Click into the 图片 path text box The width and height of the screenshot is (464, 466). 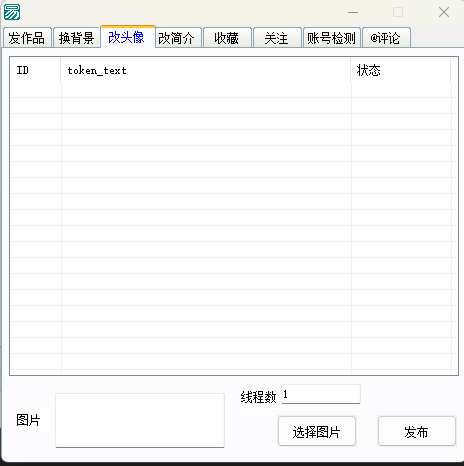[140, 420]
